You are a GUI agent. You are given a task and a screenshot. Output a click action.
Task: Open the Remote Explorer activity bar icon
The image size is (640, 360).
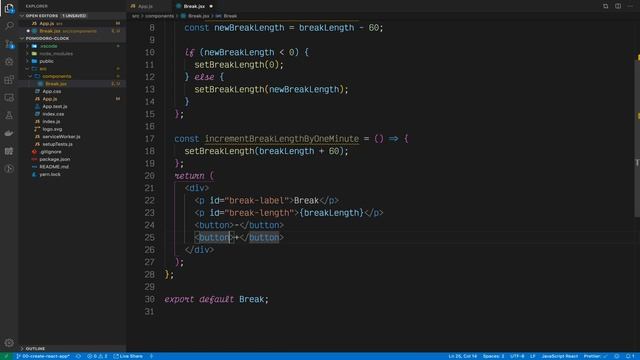(x=9, y=98)
